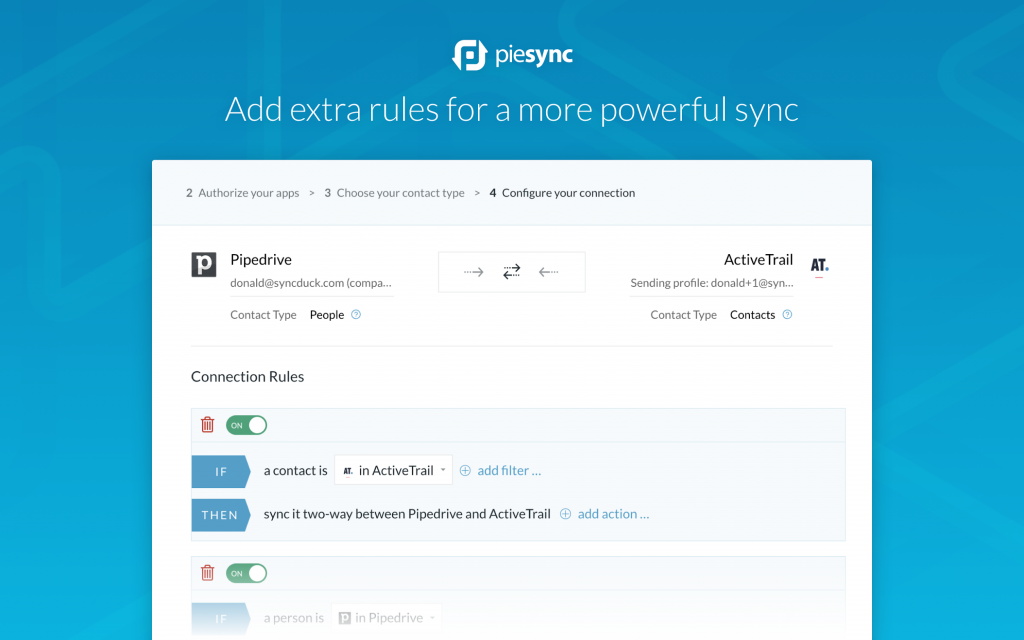Click the 'a person is' text
Image resolution: width=1024 pixels, height=640 pixels.
(x=293, y=618)
